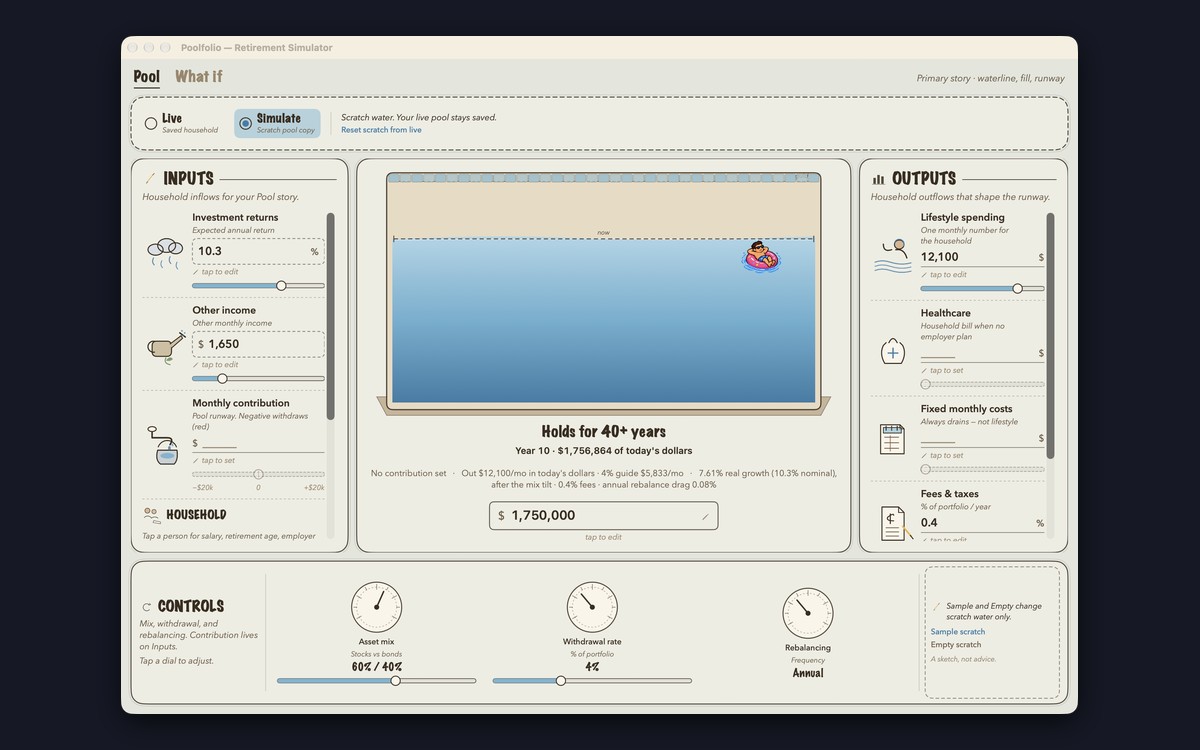Adjust the Asset mix stocks vs bonds slider
1200x750 pixels.
tap(376, 681)
